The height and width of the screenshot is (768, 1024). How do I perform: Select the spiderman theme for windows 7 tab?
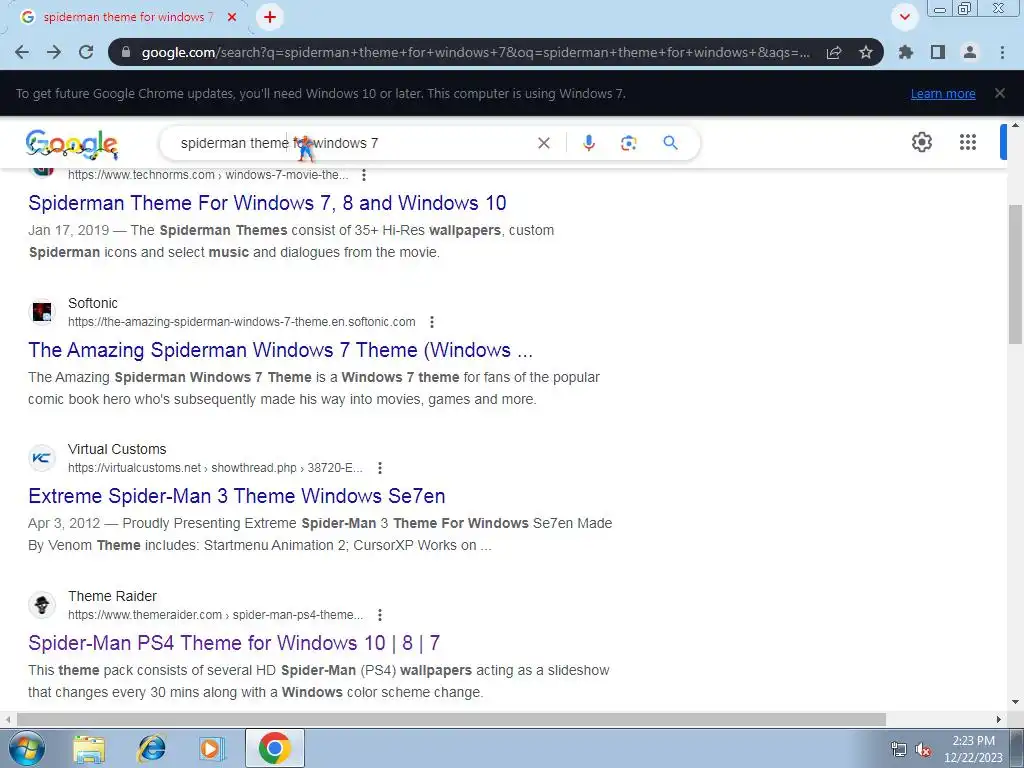pyautogui.click(x=128, y=17)
